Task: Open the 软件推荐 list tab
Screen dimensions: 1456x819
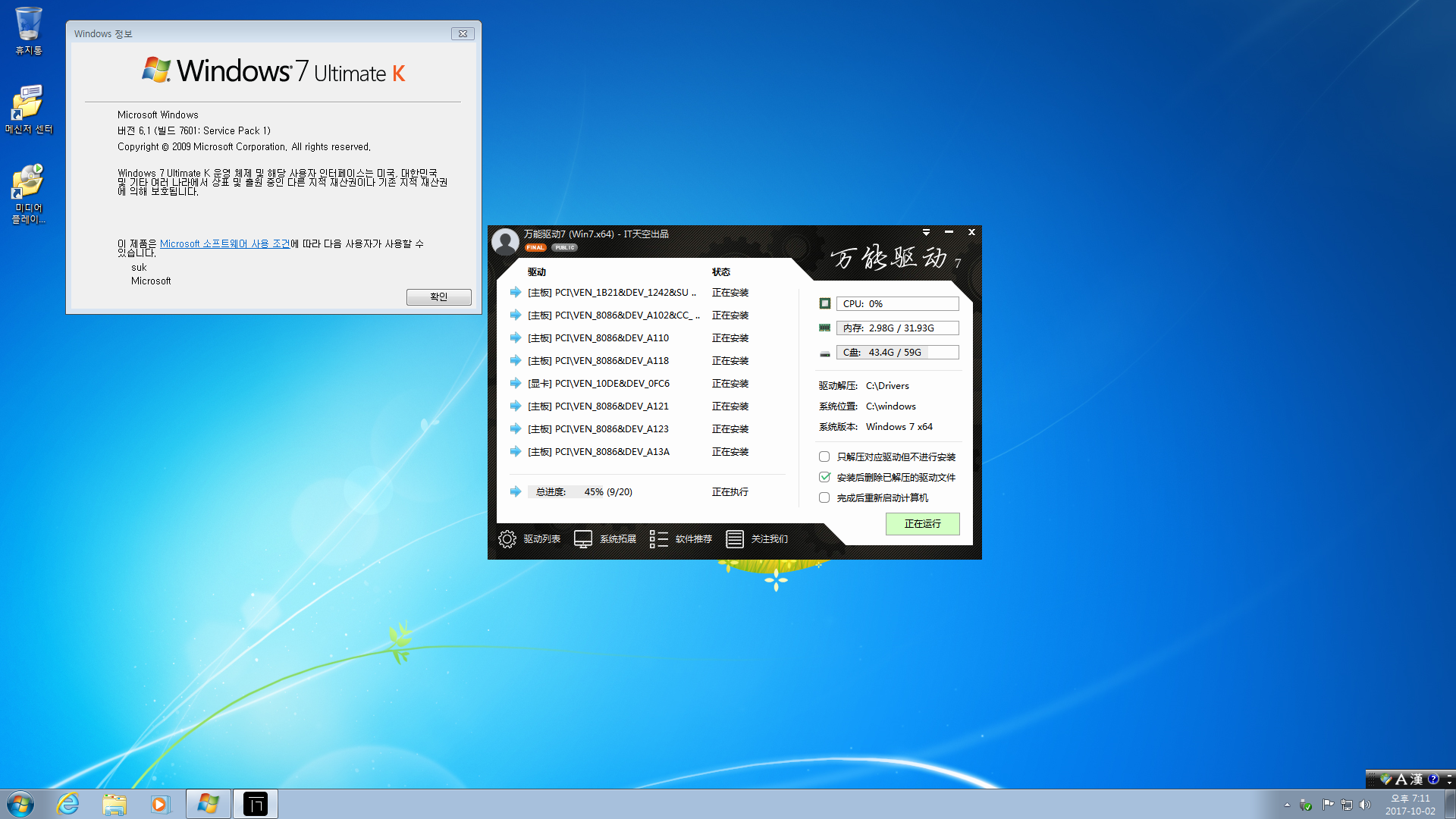Action: coord(681,539)
